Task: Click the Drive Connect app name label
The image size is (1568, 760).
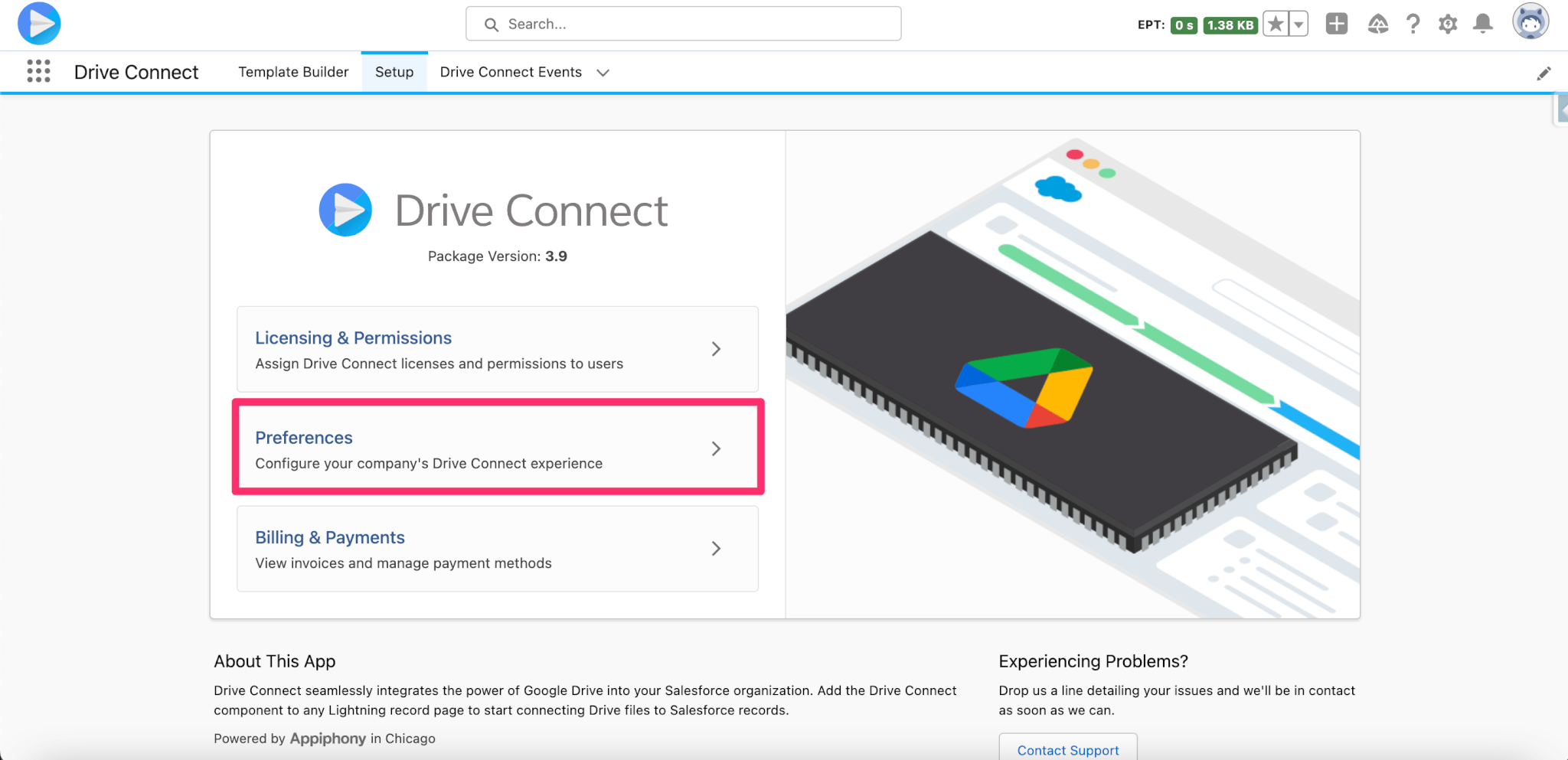Action: tap(136, 72)
